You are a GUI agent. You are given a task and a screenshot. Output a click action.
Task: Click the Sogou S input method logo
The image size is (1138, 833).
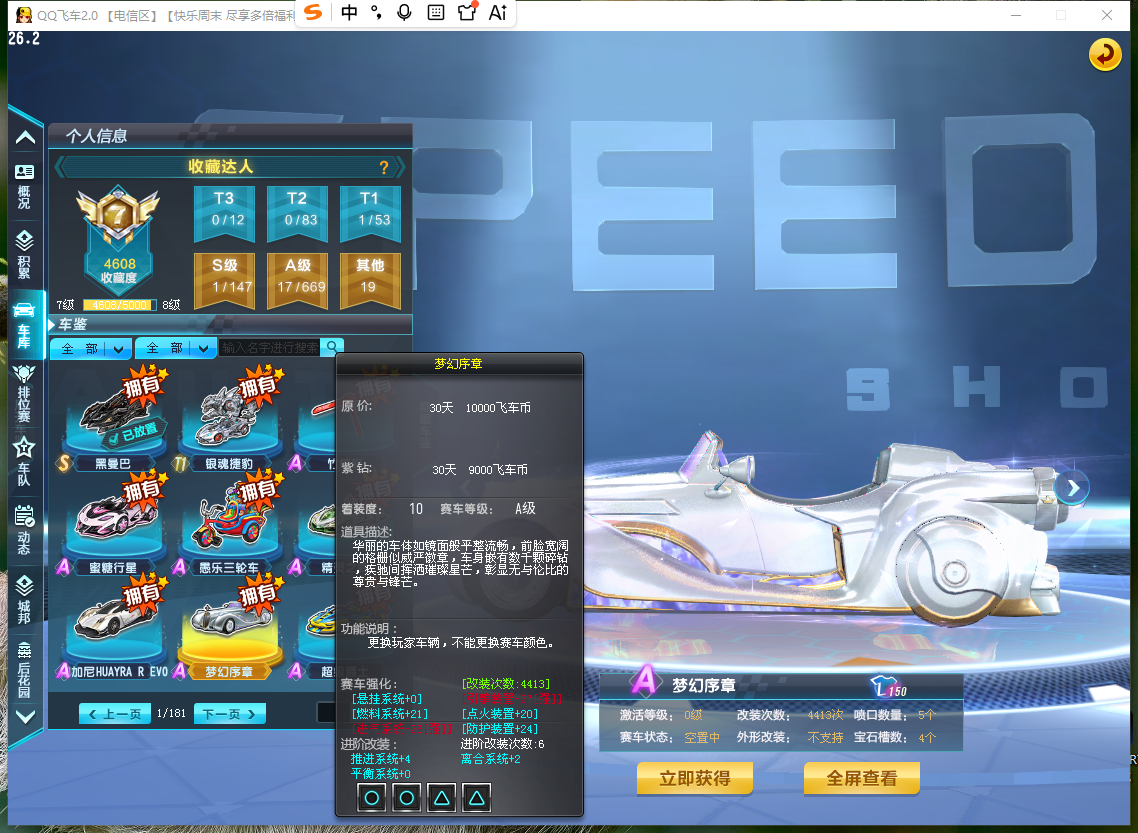(x=313, y=12)
